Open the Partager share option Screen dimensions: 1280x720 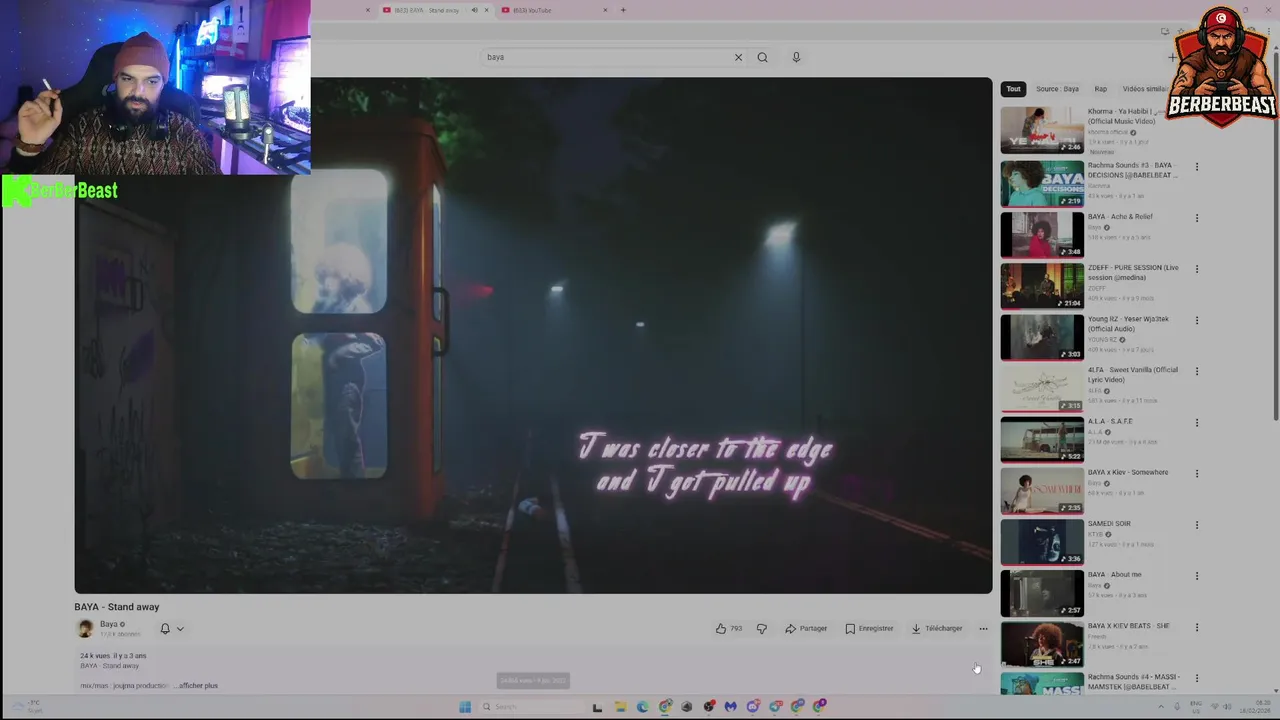(806, 629)
